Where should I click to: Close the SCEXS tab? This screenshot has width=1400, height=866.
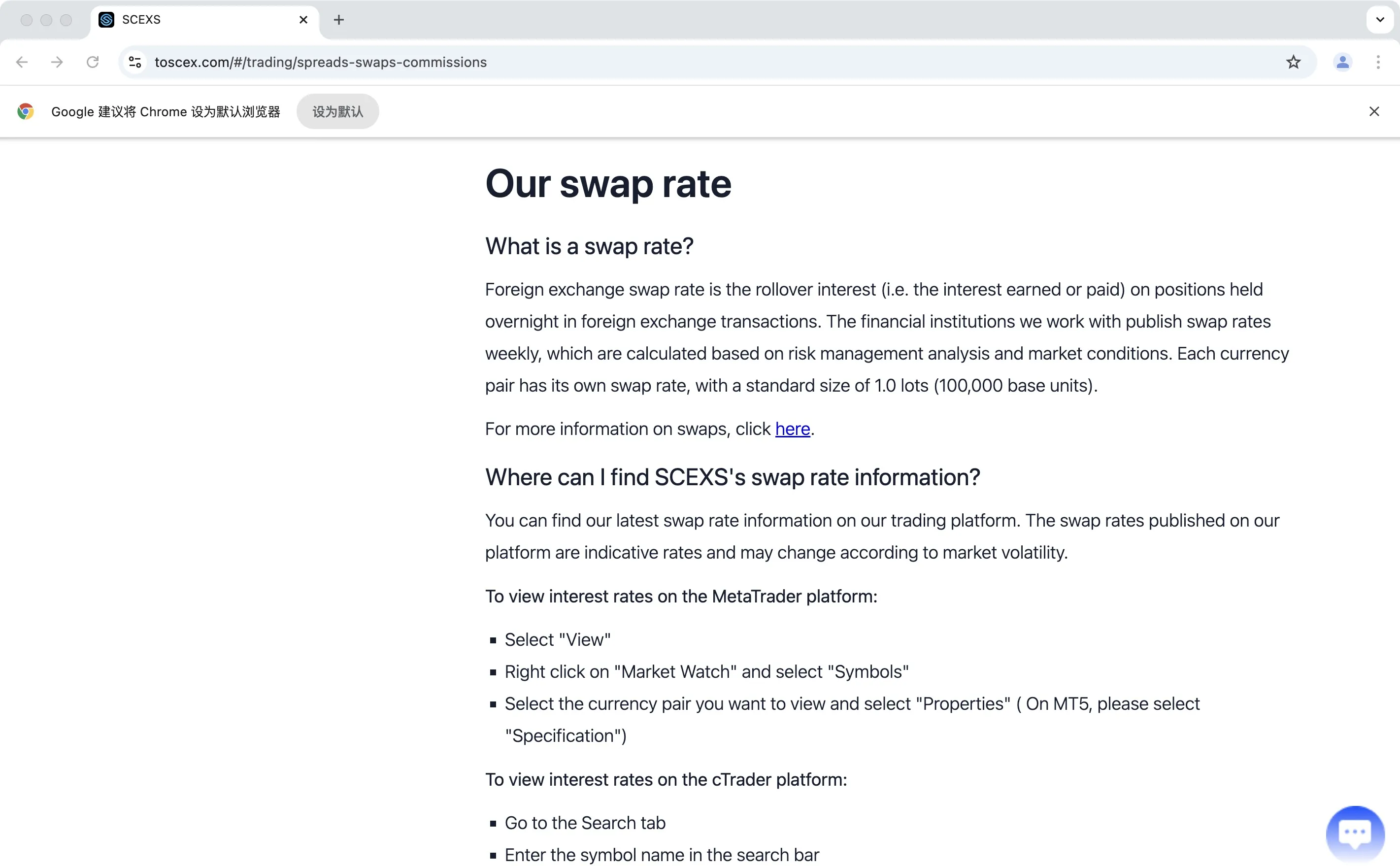tap(303, 20)
